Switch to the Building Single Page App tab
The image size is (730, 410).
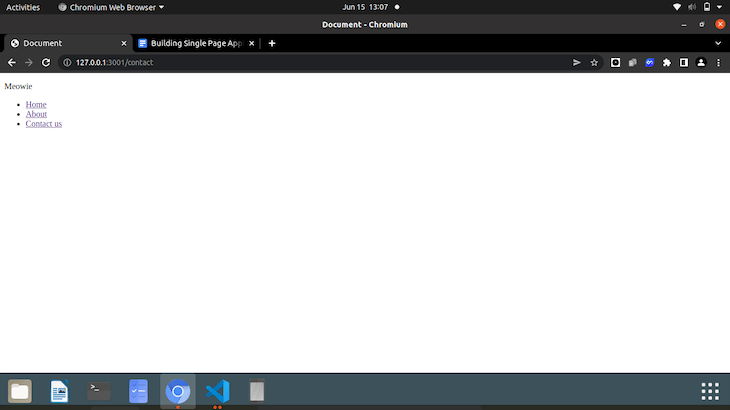[x=195, y=43]
